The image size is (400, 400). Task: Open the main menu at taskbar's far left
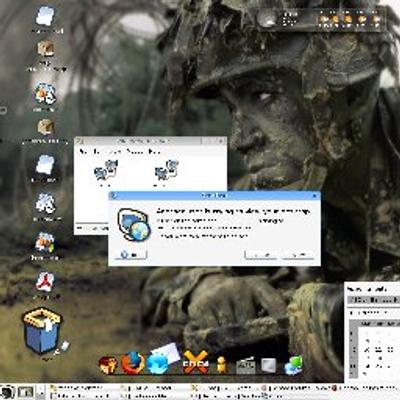[7, 392]
